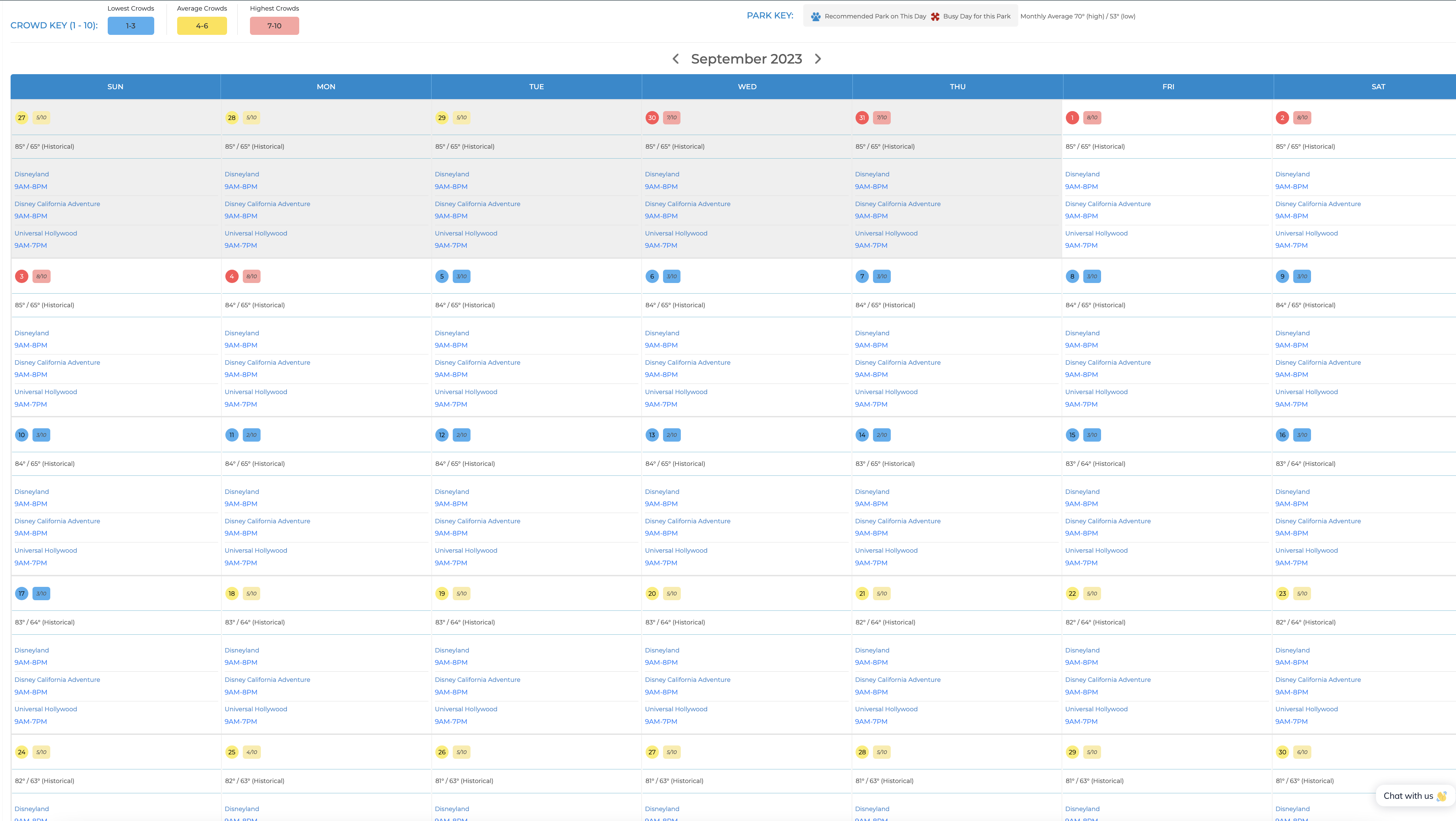Select the blue date circle 14

pos(862,435)
